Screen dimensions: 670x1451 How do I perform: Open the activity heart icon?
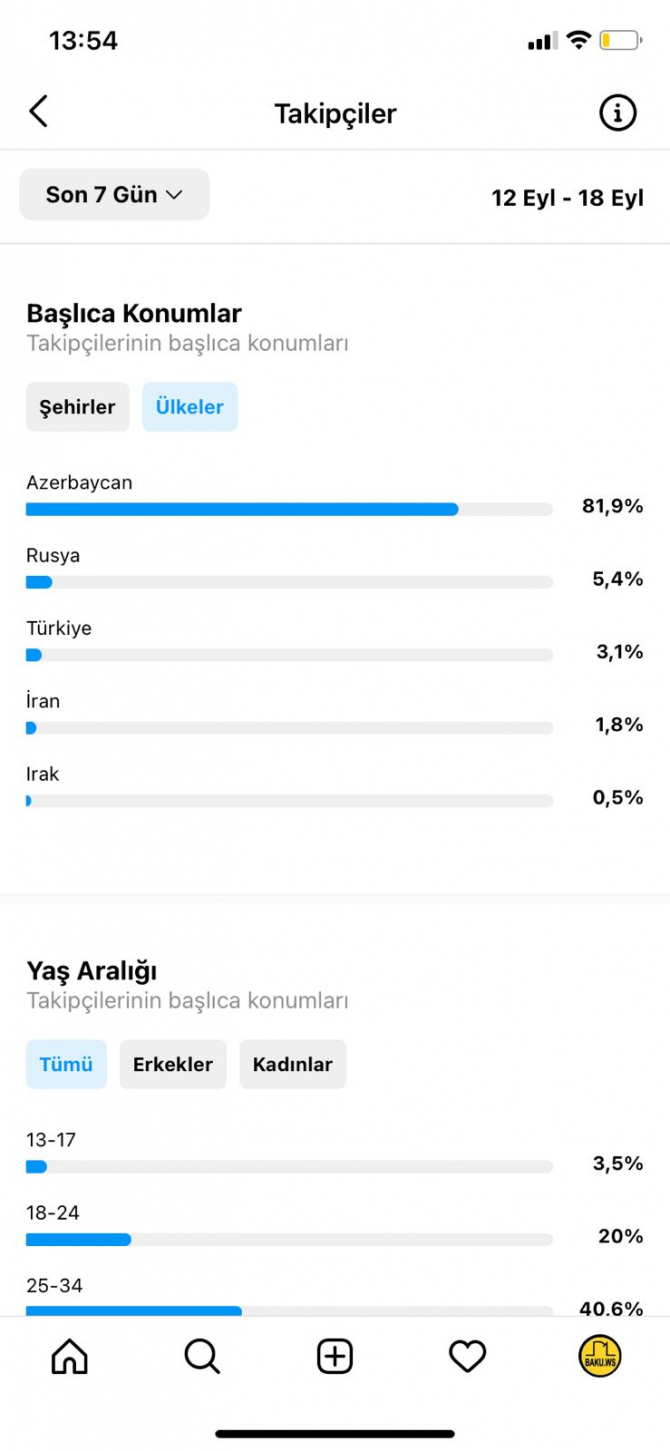tap(467, 1356)
